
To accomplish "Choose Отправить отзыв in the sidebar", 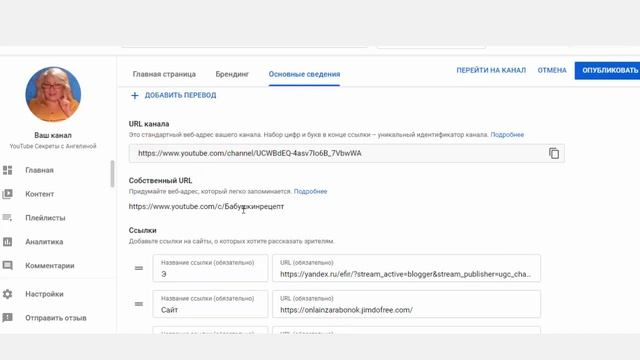I will tap(56, 318).
